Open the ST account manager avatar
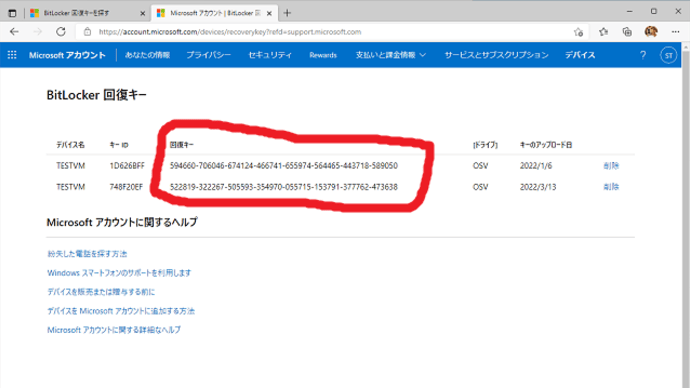Image resolution: width=690 pixels, height=388 pixels. [668, 55]
